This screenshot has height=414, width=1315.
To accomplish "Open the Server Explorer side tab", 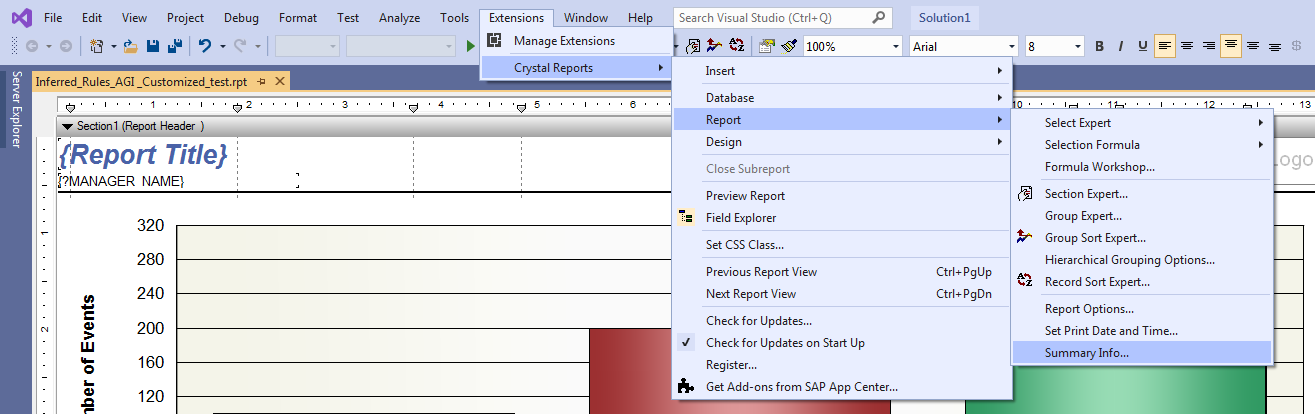I will point(15,109).
